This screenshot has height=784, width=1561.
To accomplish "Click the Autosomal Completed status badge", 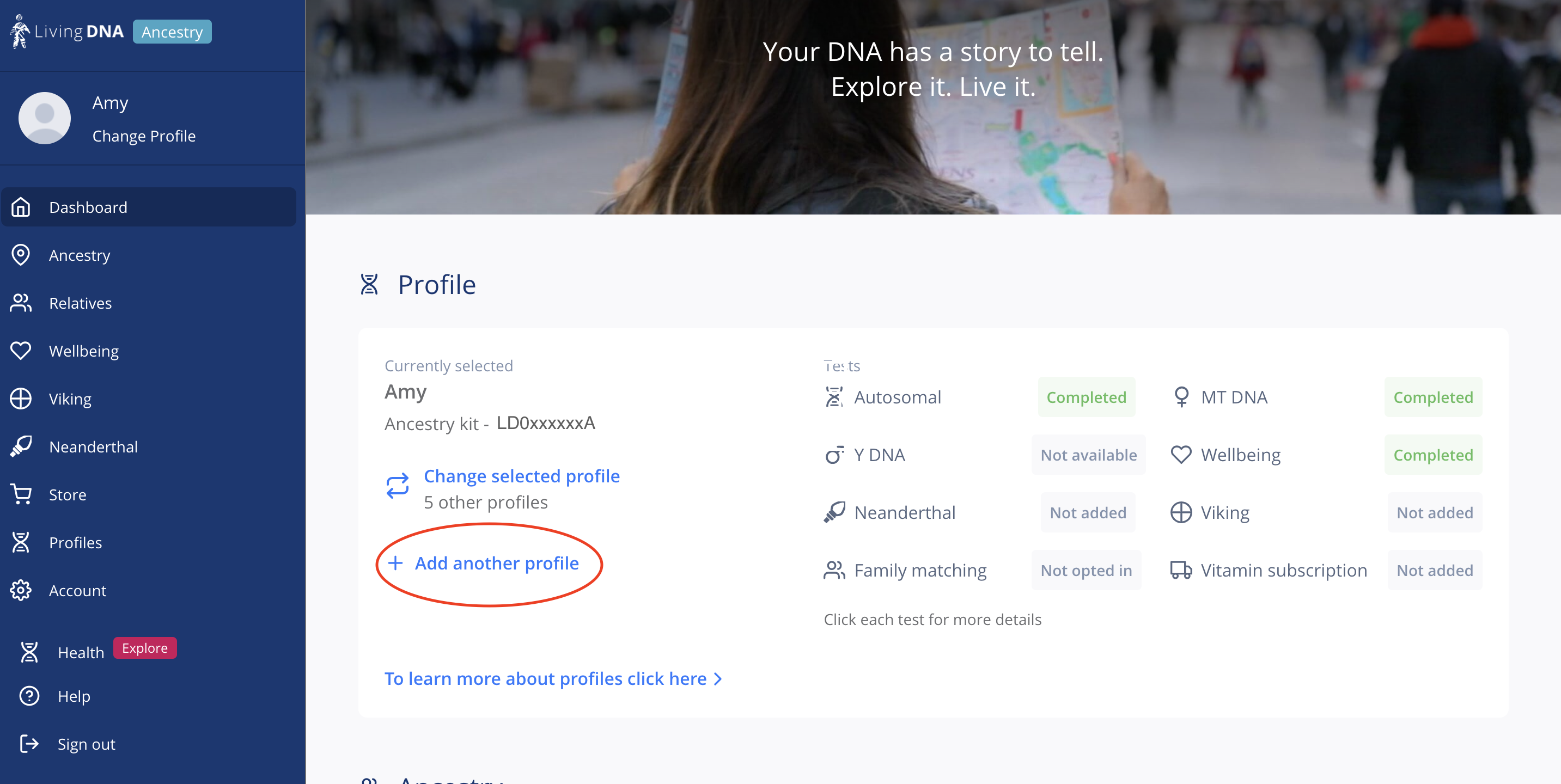I will pos(1086,397).
